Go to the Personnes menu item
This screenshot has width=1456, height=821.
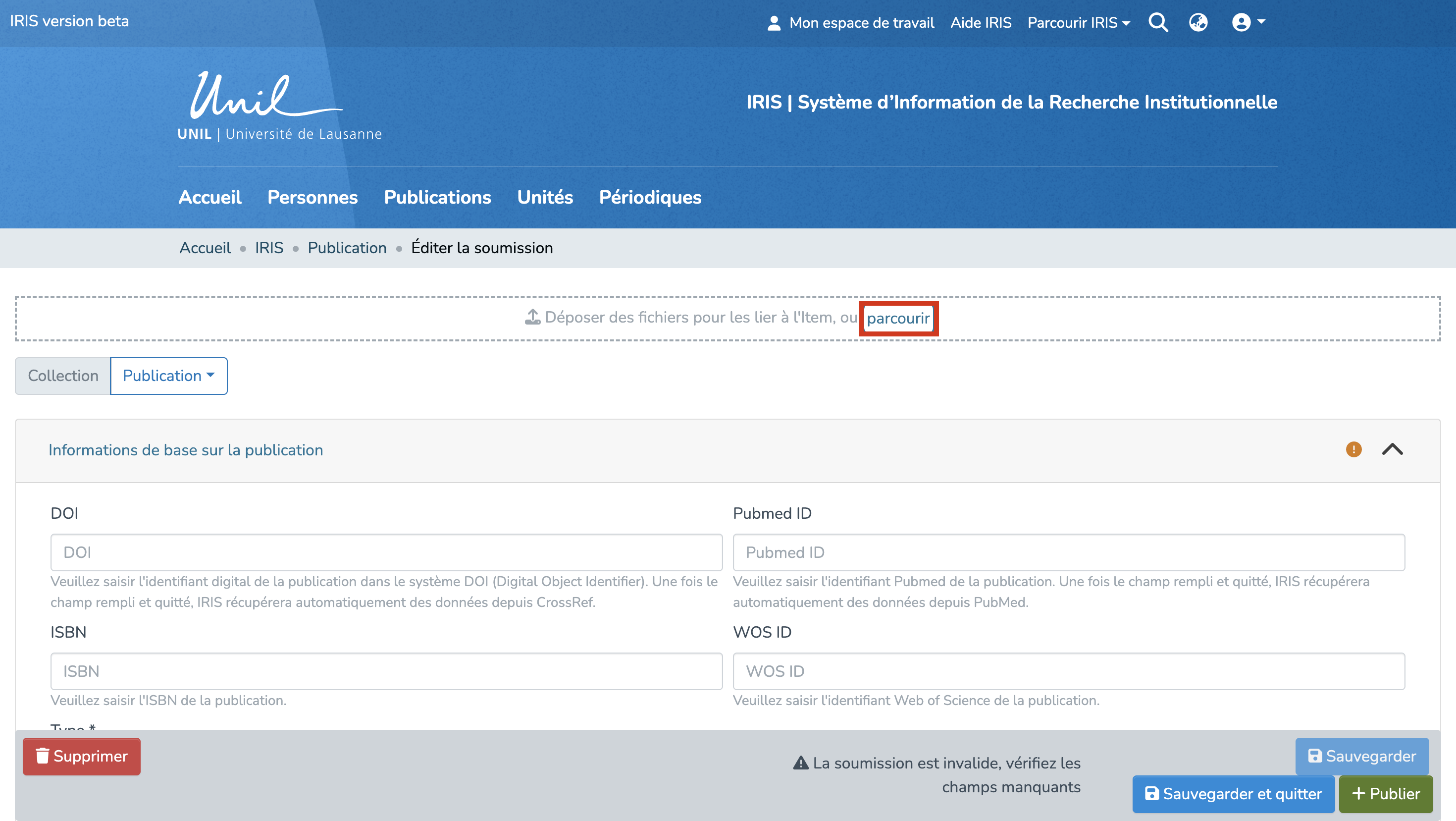[312, 197]
